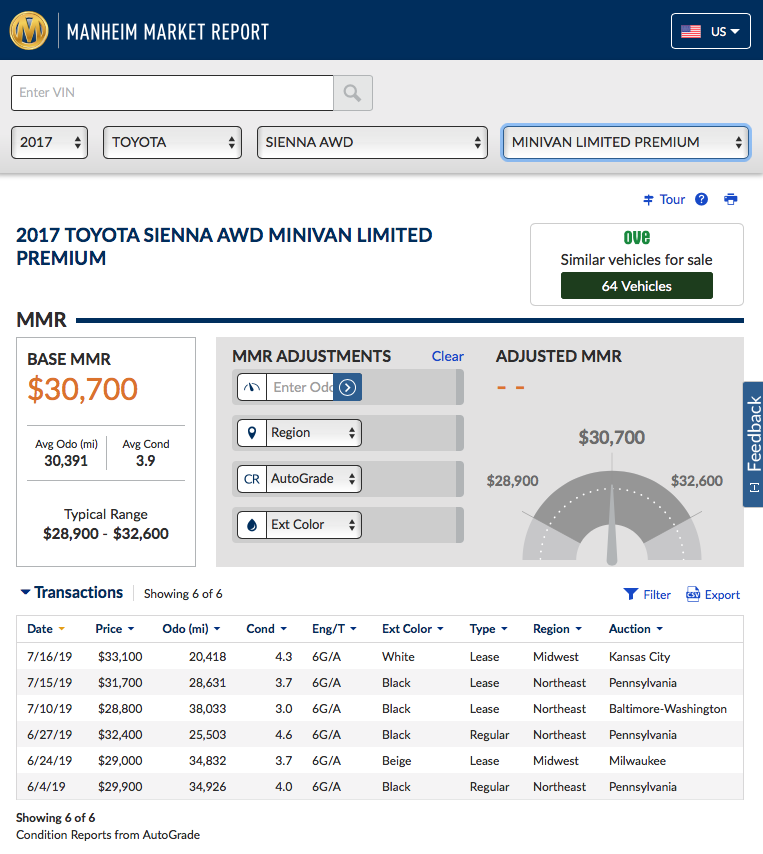
Task: Sort transactions by Date column
Action: point(41,629)
